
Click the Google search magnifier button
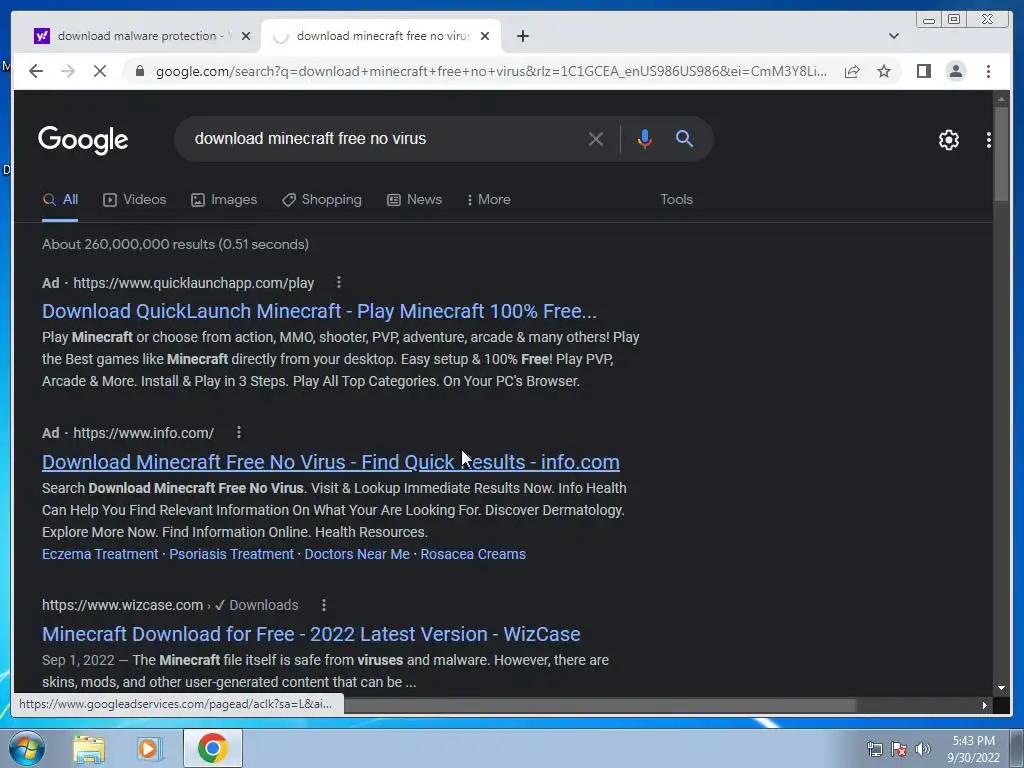(684, 138)
